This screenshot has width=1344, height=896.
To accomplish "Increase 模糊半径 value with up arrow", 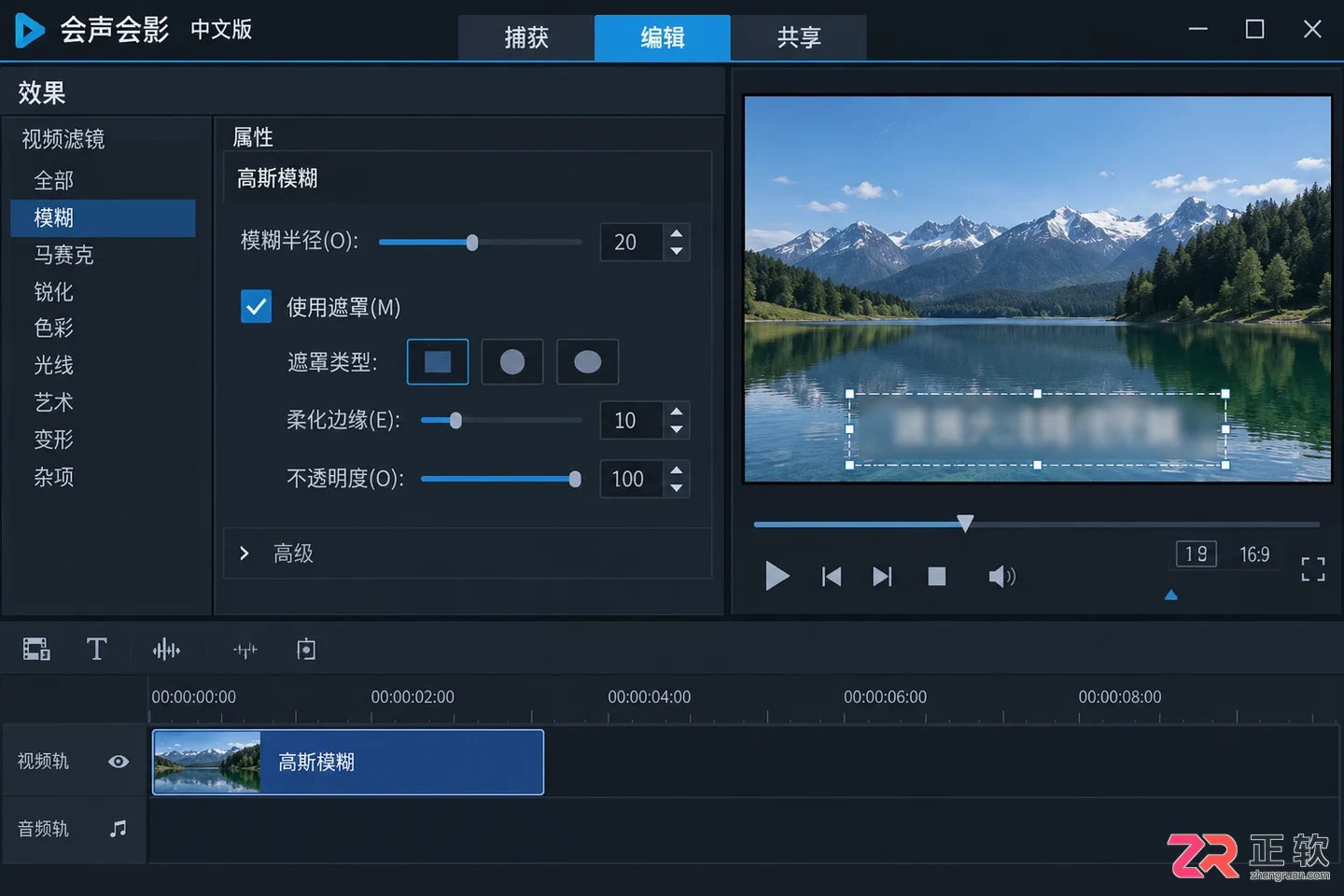I will pyautogui.click(x=677, y=232).
